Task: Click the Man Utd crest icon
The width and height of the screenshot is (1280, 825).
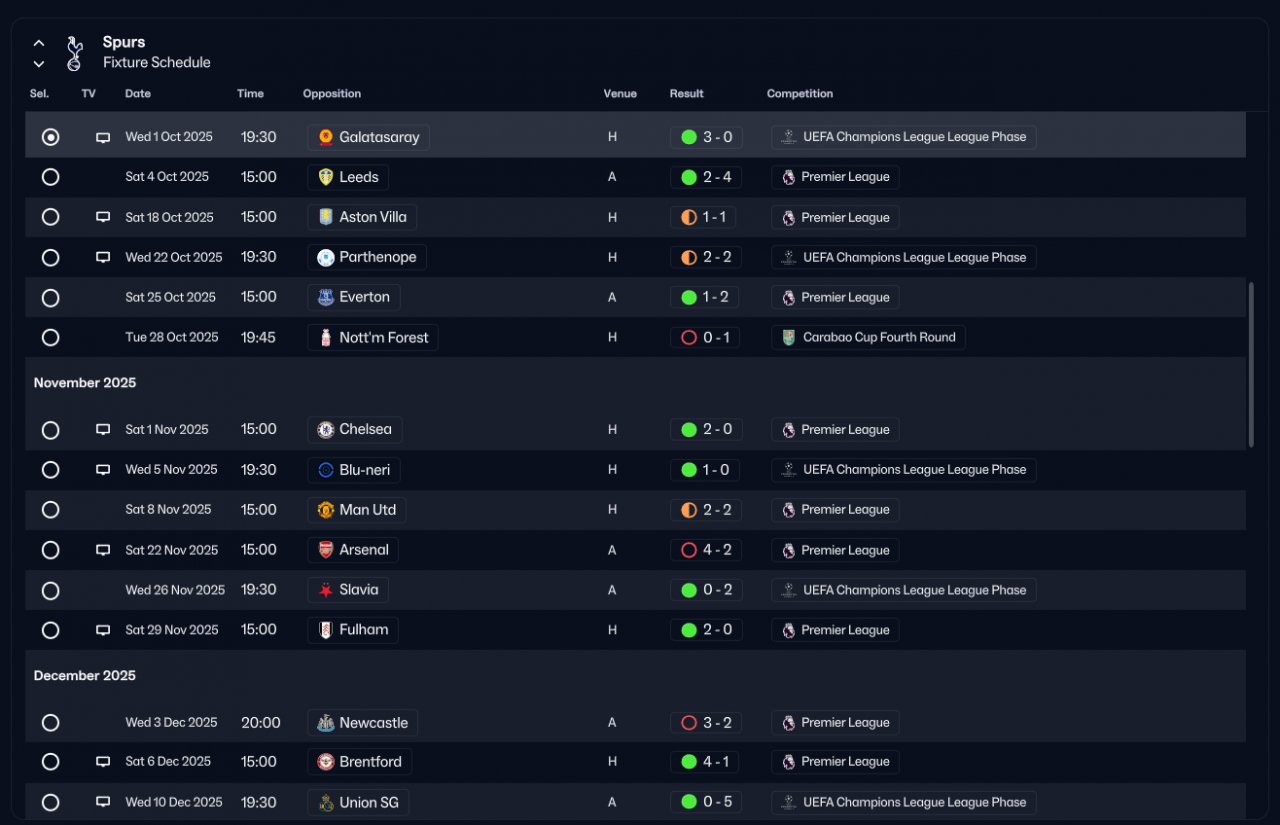Action: (x=326, y=510)
